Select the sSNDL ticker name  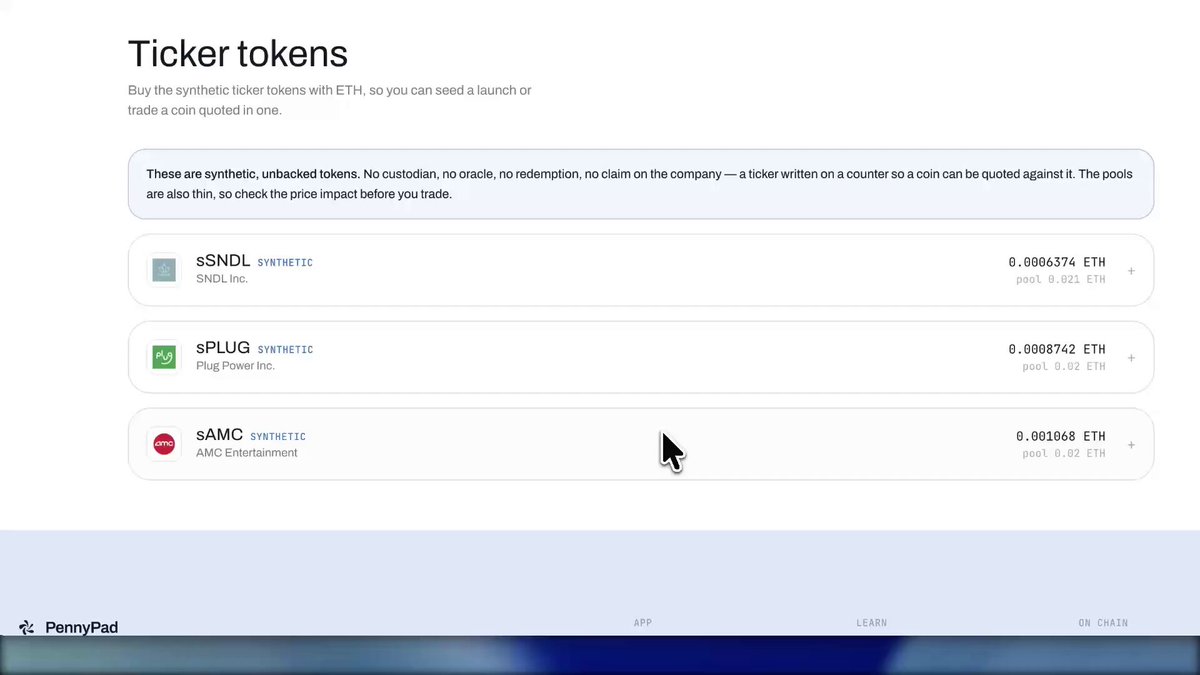[x=223, y=261]
